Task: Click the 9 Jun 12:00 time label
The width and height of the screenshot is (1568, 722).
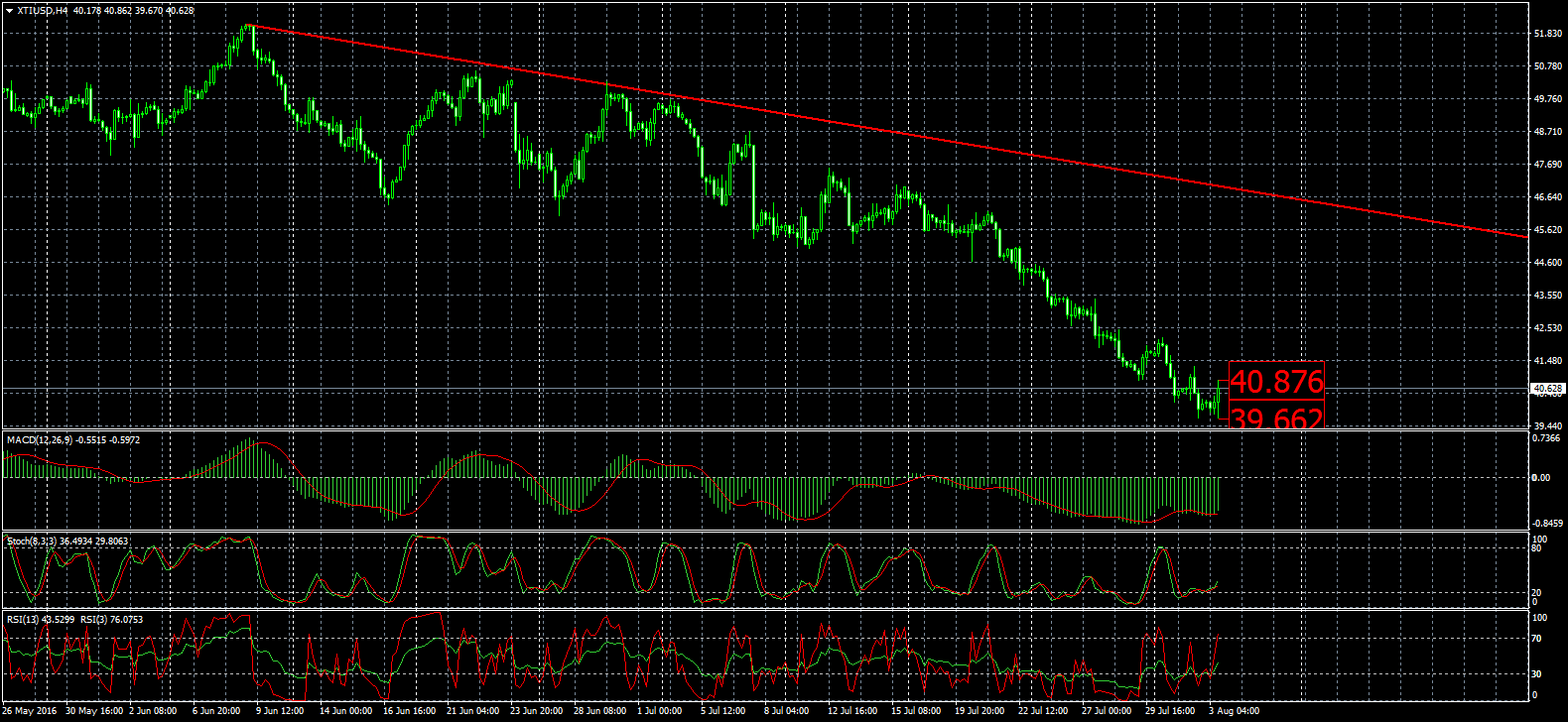Action: [279, 711]
